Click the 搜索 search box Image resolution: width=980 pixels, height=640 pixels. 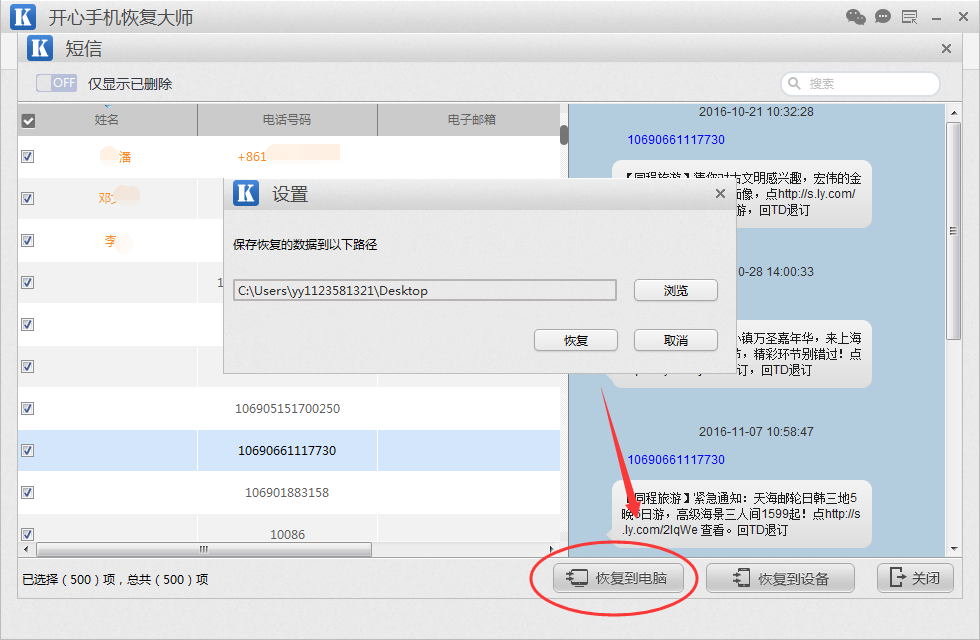point(860,83)
